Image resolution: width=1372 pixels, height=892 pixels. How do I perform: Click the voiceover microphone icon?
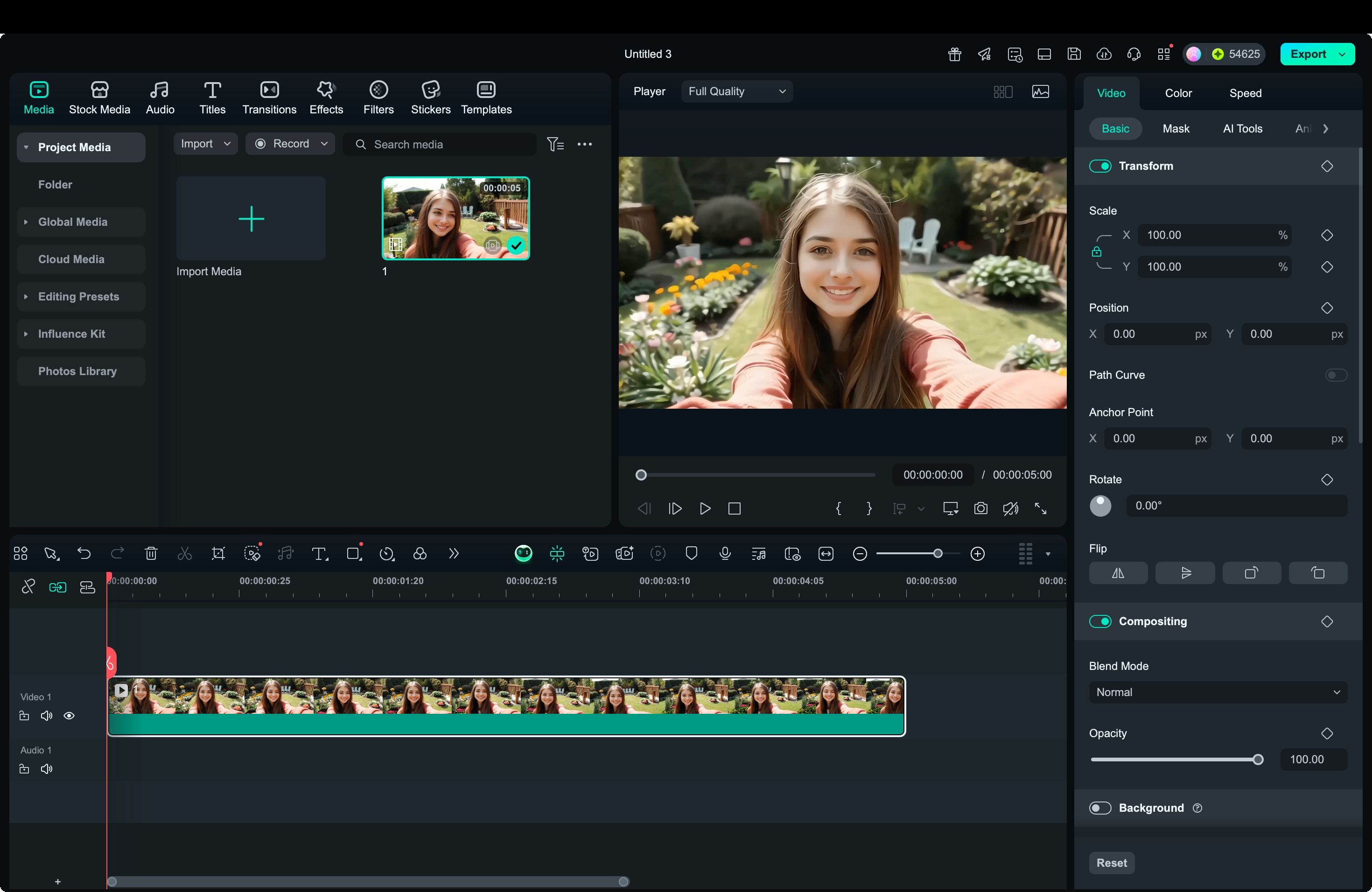725,554
